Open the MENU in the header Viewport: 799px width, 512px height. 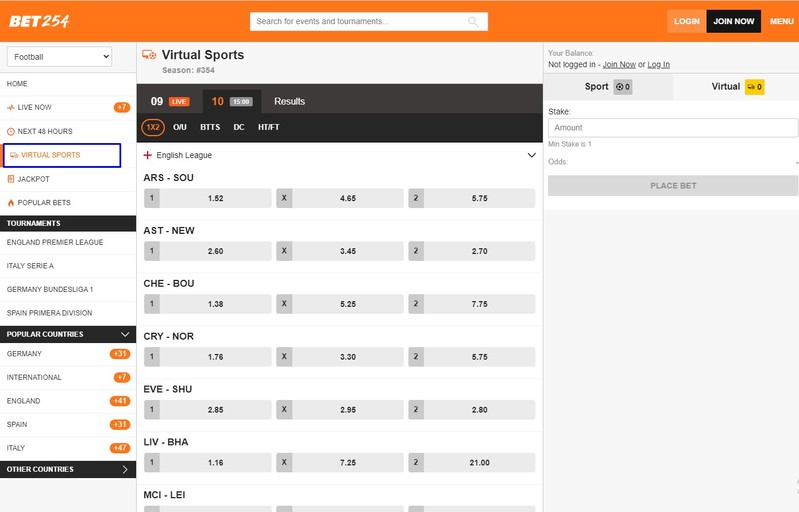[782, 21]
